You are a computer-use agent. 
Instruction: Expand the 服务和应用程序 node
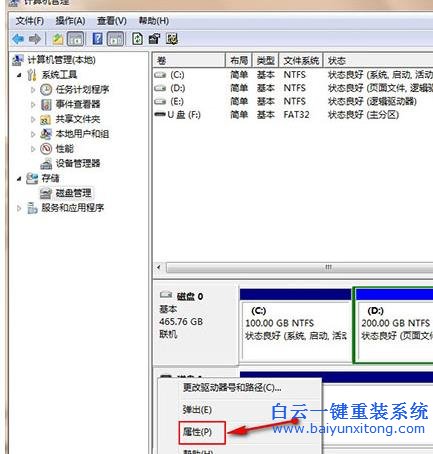pyautogui.click(x=19, y=208)
